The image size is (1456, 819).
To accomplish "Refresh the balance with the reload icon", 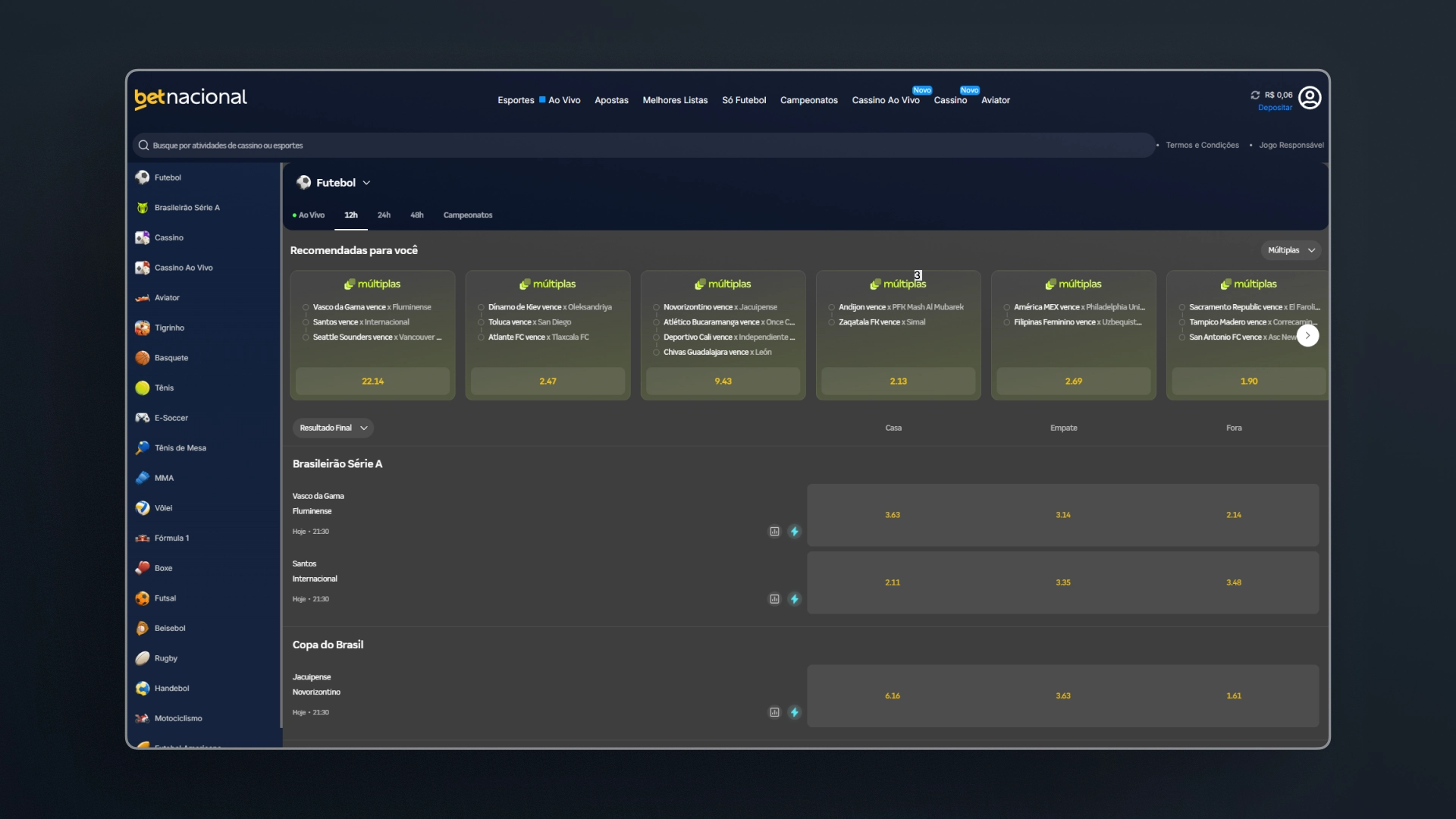I will (x=1255, y=95).
